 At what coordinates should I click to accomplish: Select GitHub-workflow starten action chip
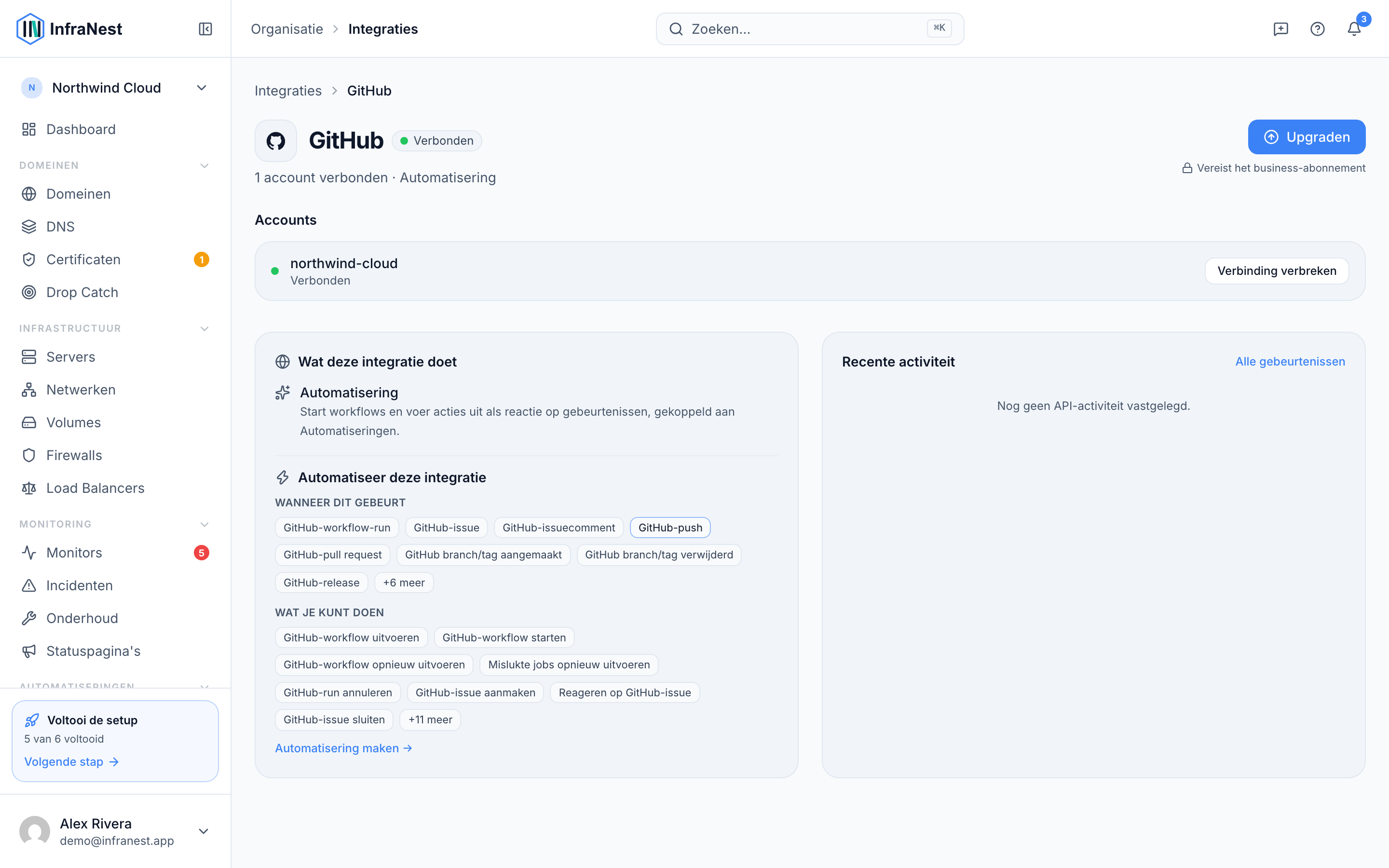(x=504, y=638)
